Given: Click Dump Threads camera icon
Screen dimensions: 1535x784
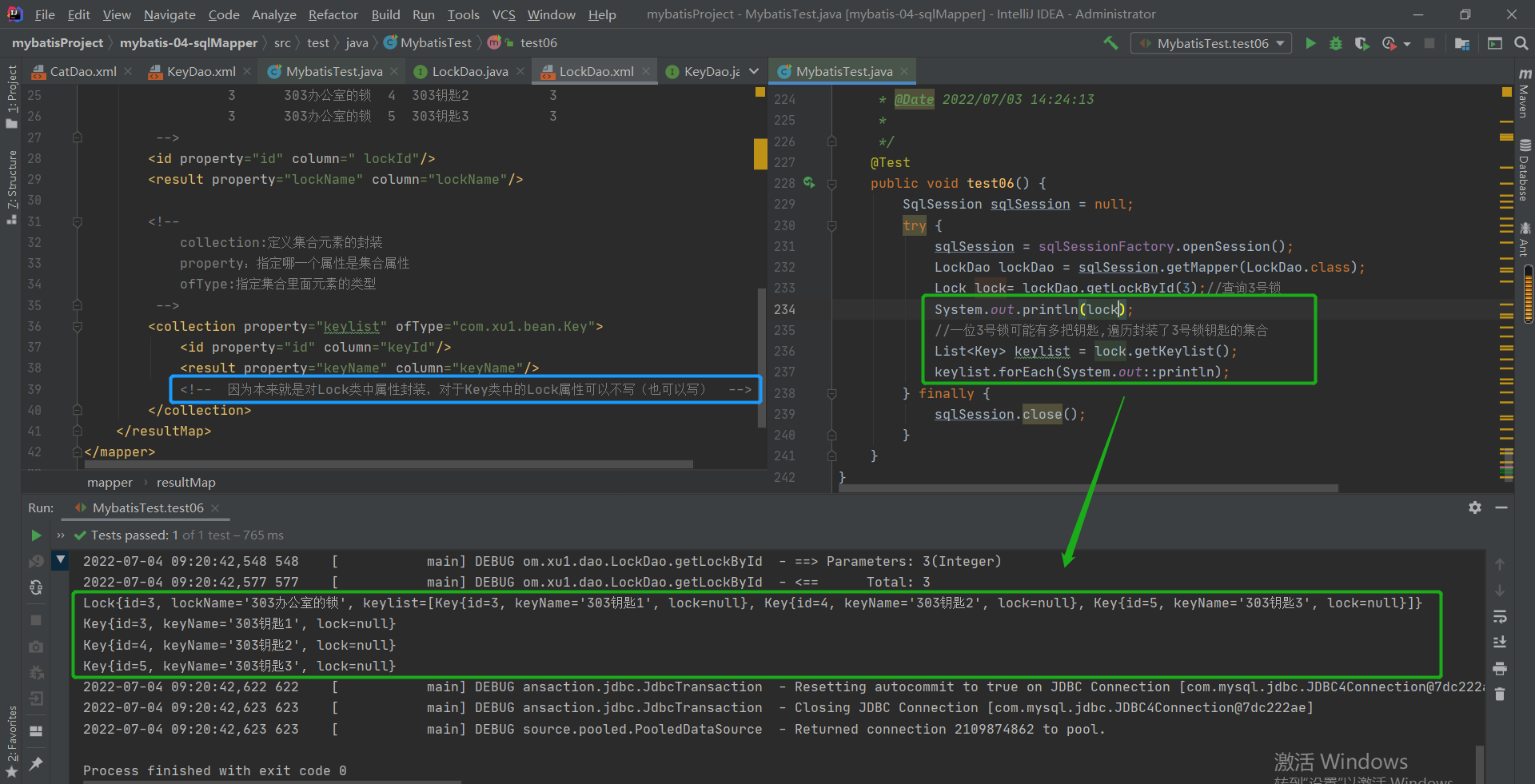Looking at the screenshot, I should coord(36,646).
